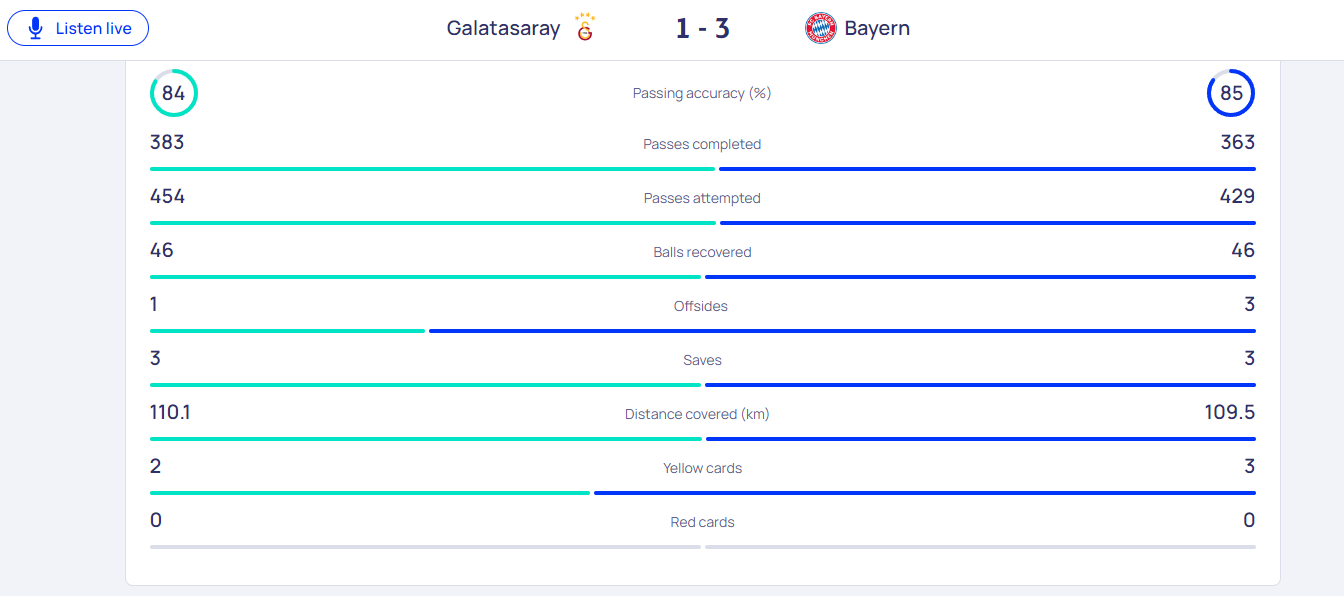
Task: Open the Listen live button
Action: pyautogui.click(x=78, y=28)
